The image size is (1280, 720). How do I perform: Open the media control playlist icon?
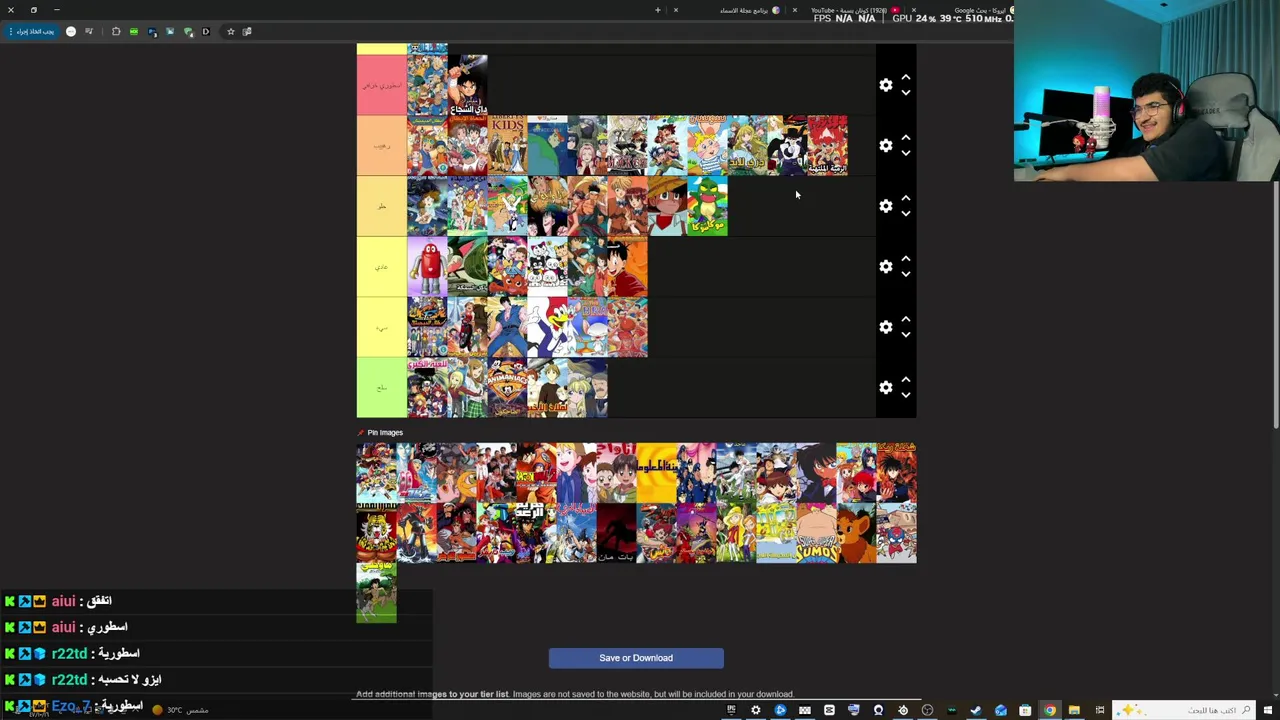[x=89, y=31]
